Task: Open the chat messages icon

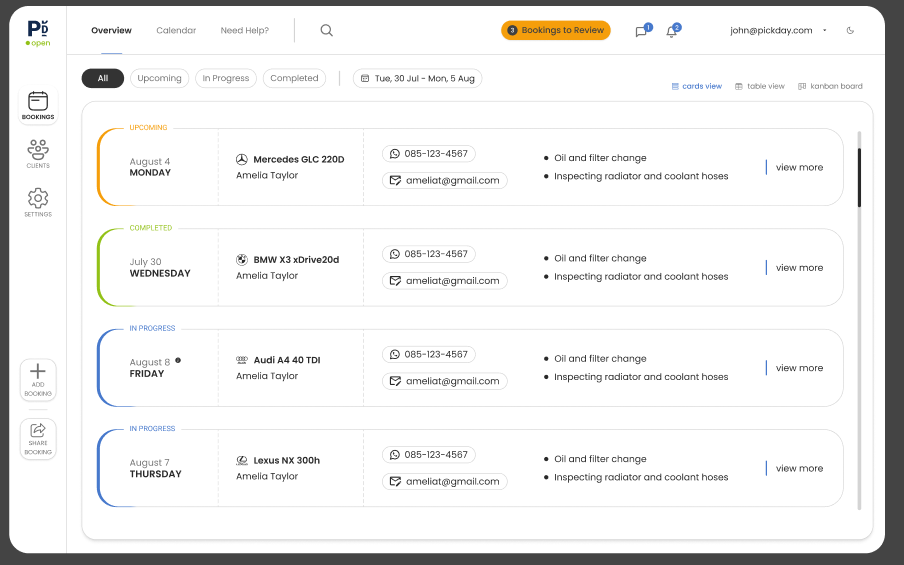Action: pyautogui.click(x=641, y=32)
